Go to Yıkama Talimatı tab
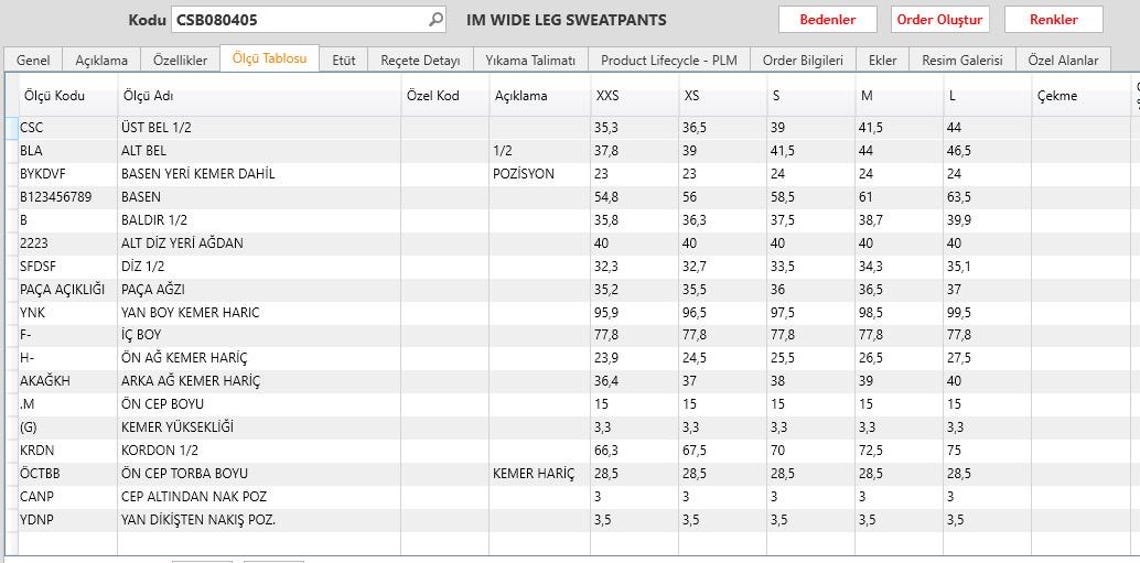 coord(531,60)
